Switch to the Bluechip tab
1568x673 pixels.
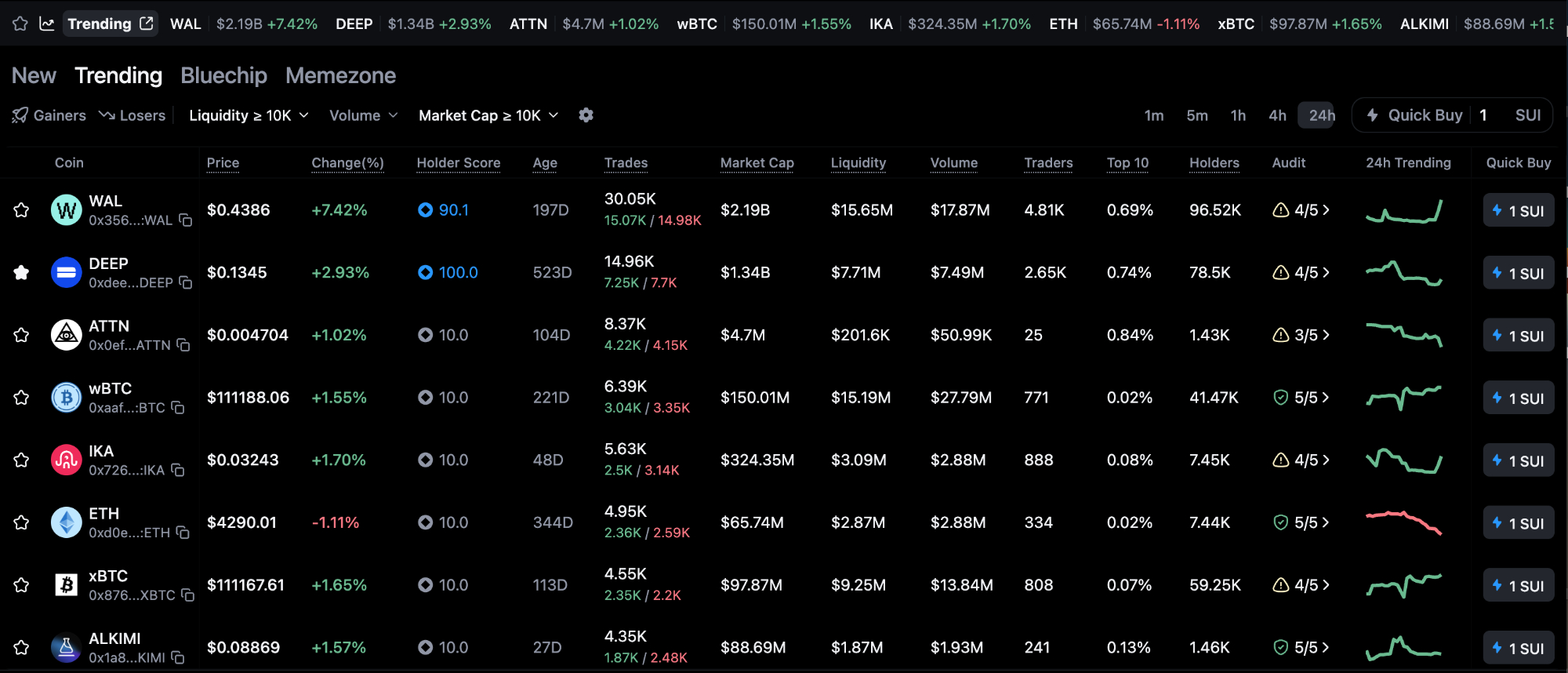pos(223,75)
